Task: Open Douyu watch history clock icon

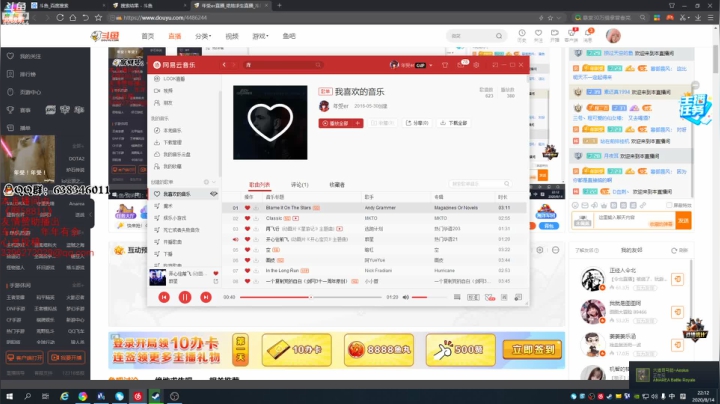Action: pyautogui.click(x=522, y=35)
